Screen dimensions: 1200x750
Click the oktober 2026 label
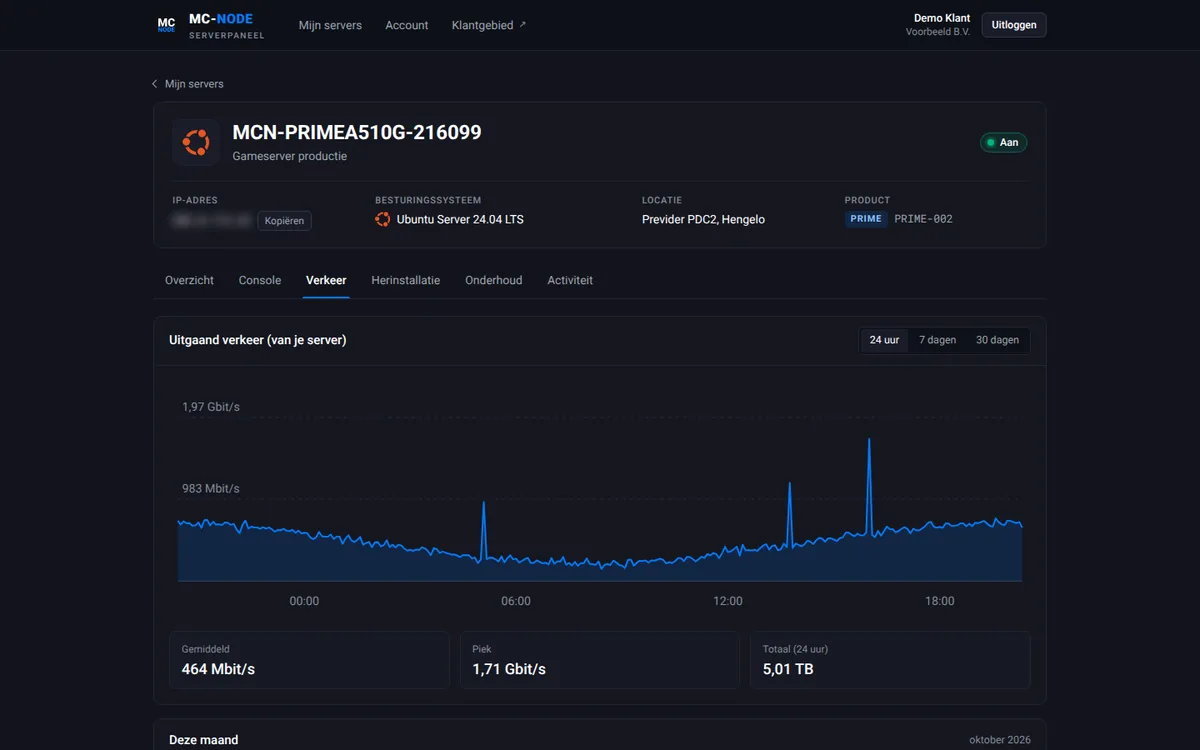click(x=1000, y=740)
